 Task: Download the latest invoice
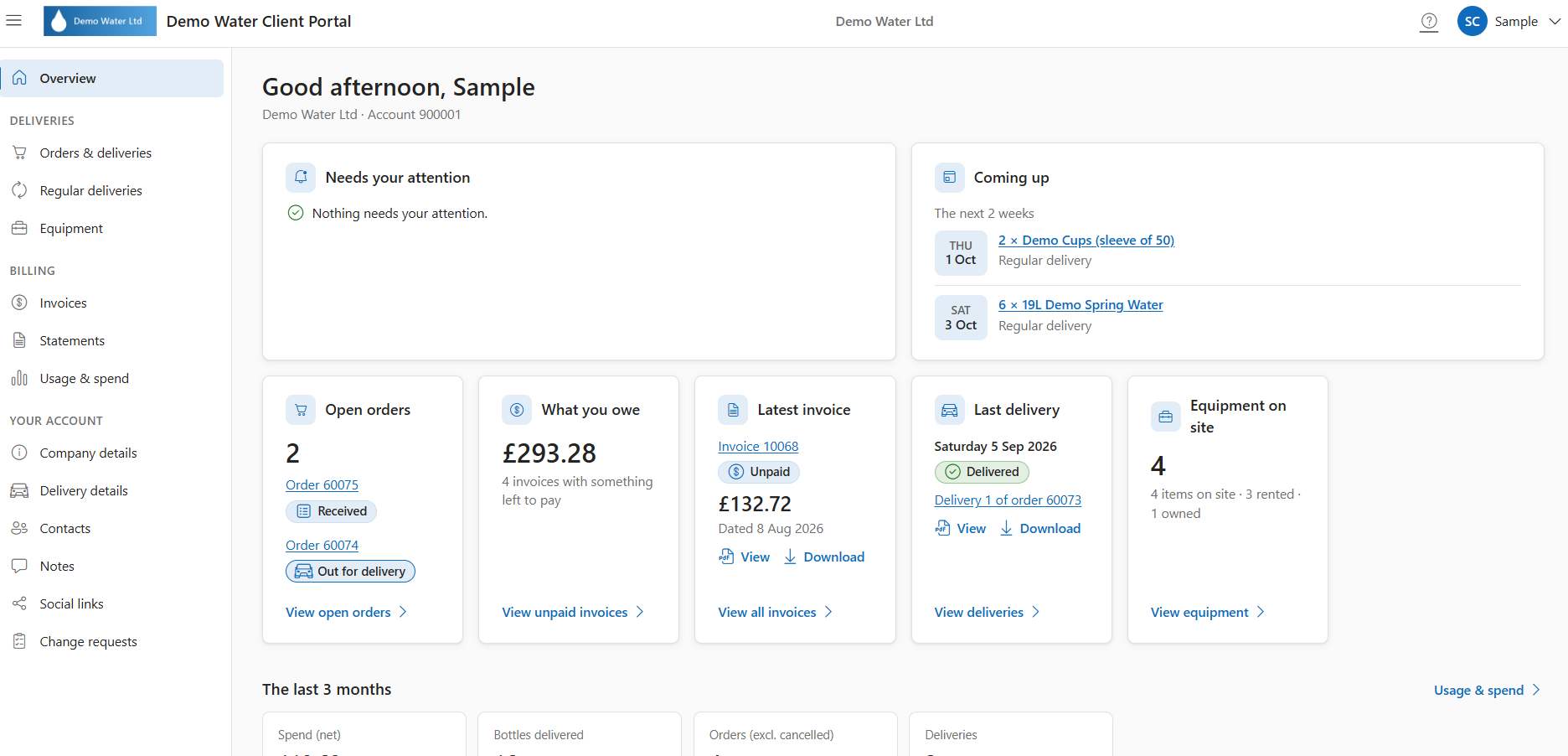(x=824, y=557)
